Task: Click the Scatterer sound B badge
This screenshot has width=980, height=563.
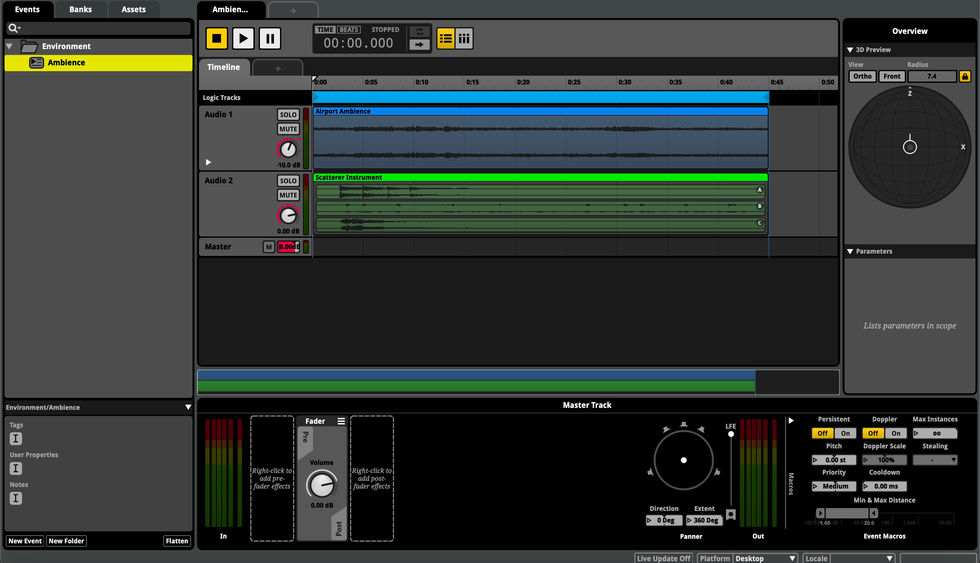Action: click(x=760, y=206)
